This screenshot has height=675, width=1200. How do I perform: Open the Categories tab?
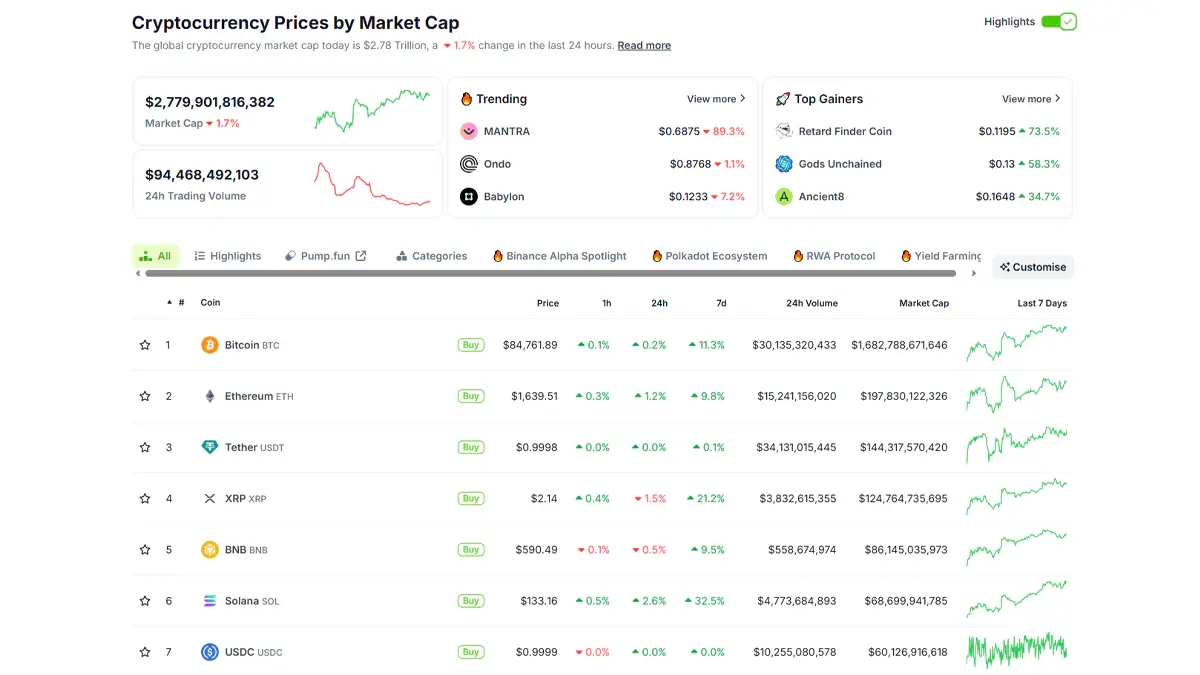tap(432, 256)
